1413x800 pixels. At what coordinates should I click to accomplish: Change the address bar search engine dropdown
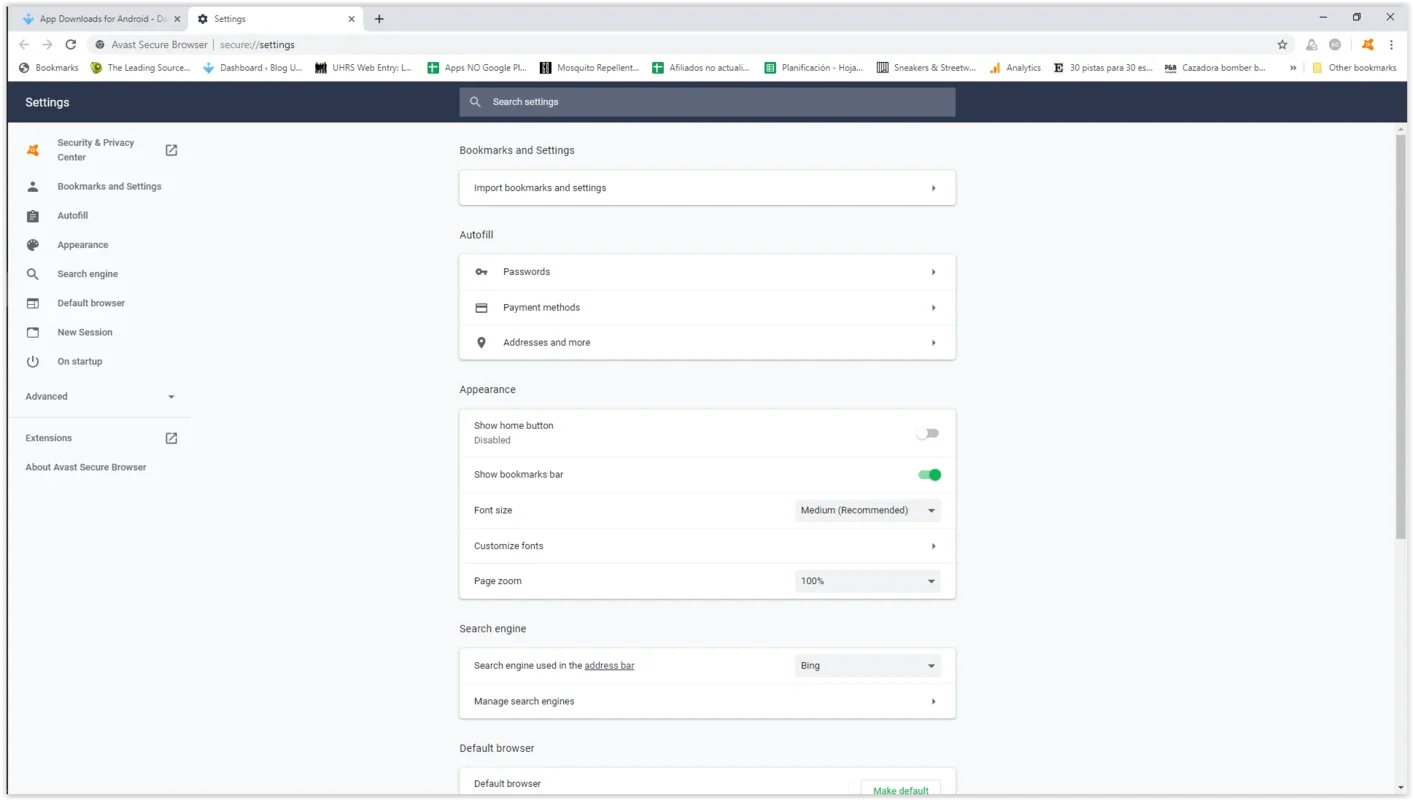(x=867, y=665)
